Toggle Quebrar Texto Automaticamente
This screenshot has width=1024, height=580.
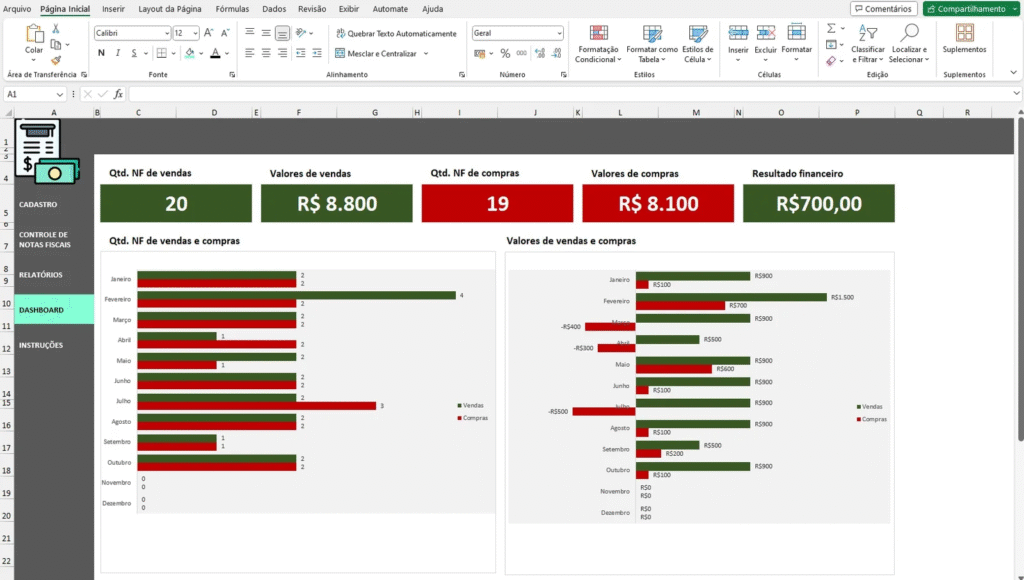point(395,33)
